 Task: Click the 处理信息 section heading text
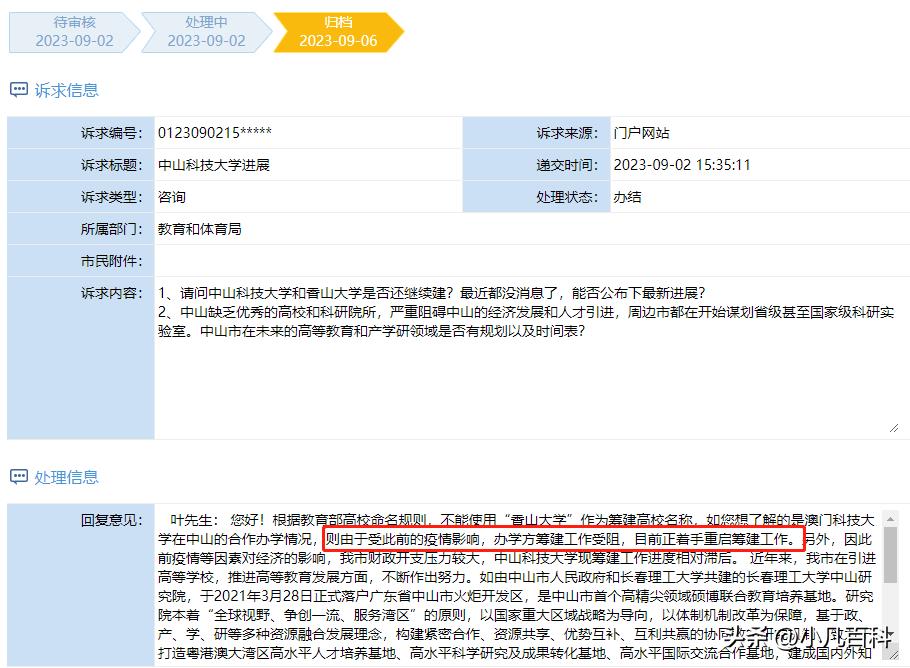pos(67,477)
